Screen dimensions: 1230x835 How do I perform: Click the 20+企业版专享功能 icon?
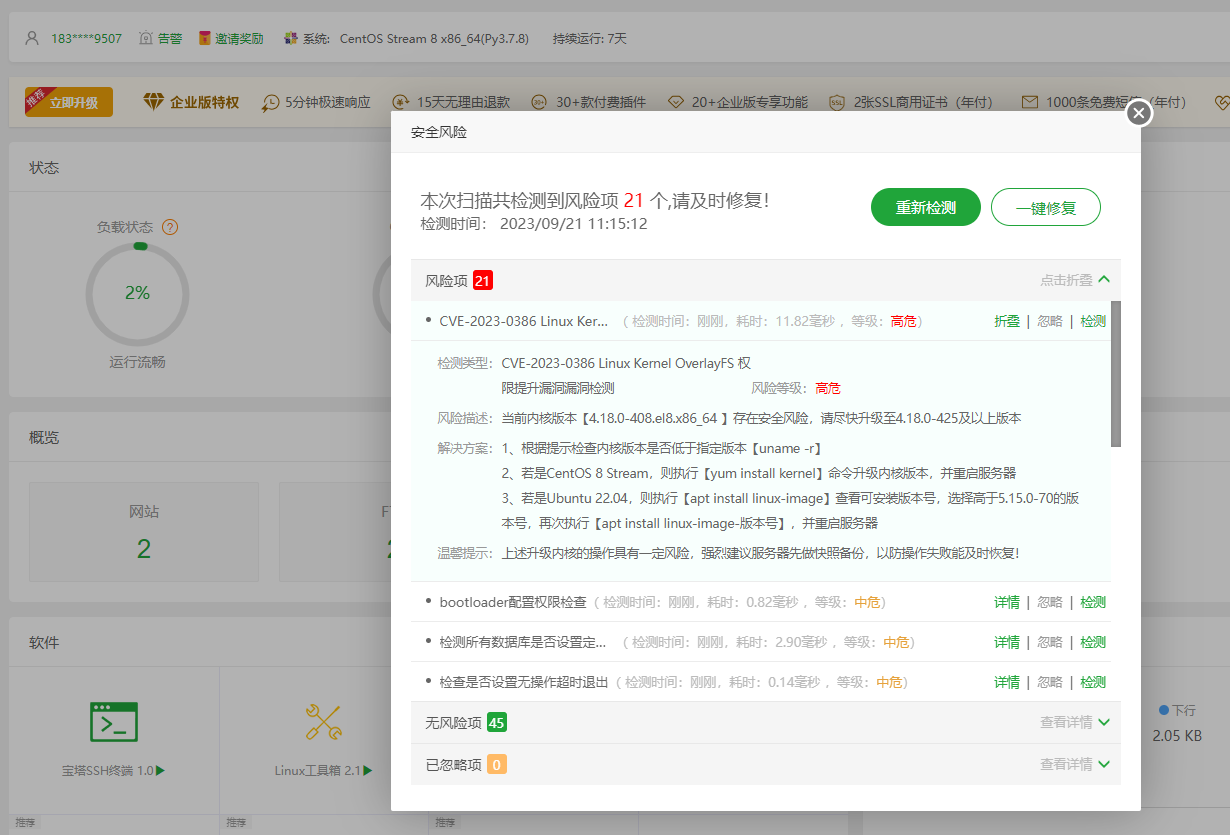click(676, 102)
